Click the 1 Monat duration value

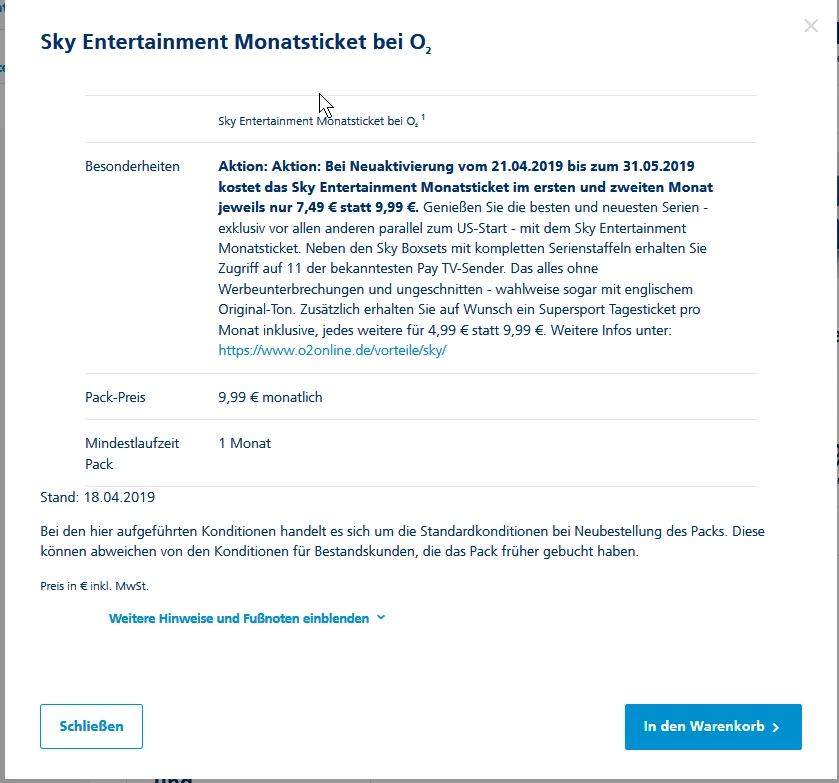(244, 443)
